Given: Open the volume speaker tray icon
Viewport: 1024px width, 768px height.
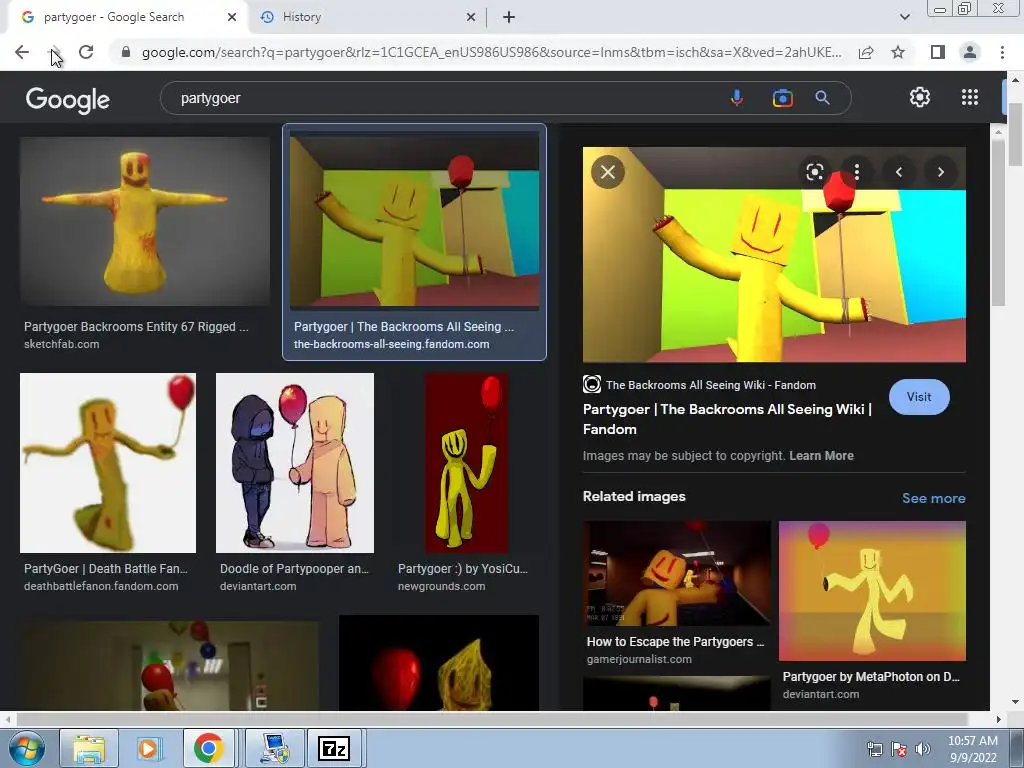Looking at the screenshot, I should (x=923, y=750).
